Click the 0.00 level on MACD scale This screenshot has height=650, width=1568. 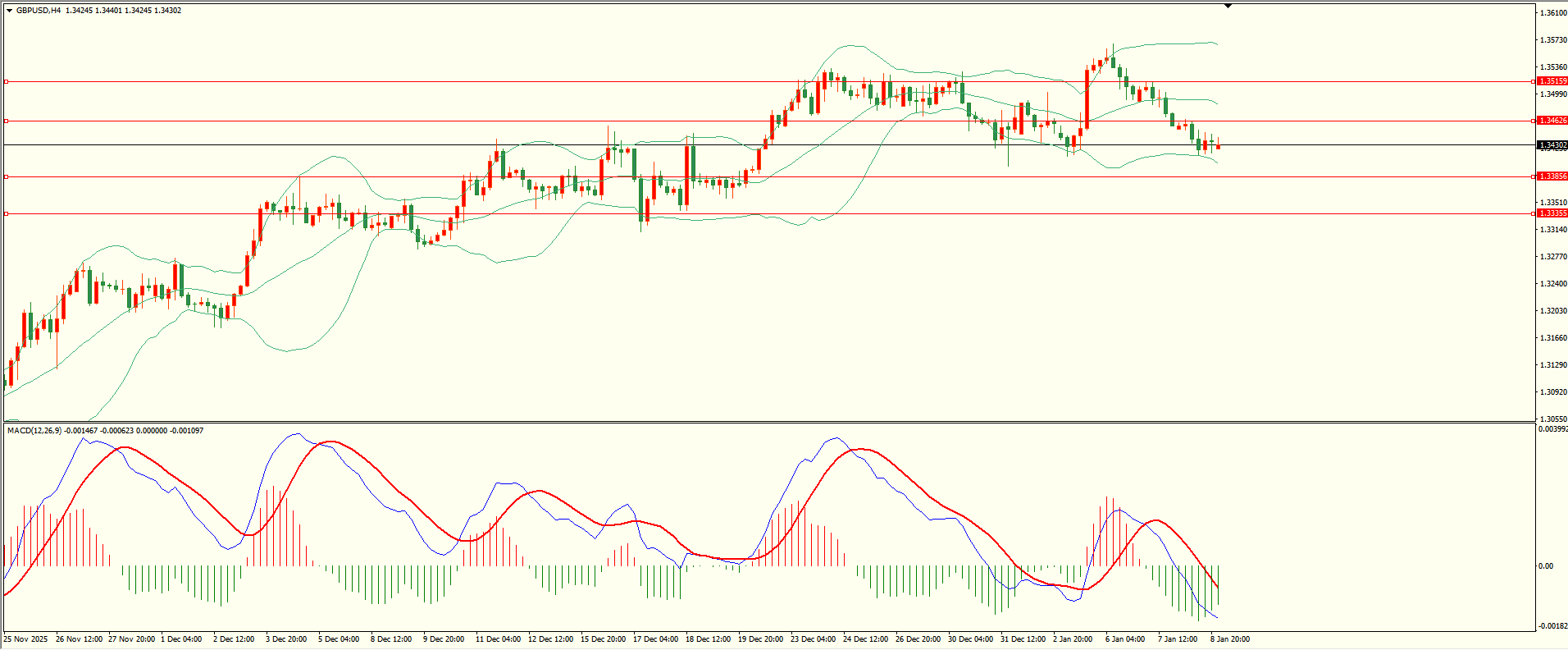click(x=1545, y=566)
